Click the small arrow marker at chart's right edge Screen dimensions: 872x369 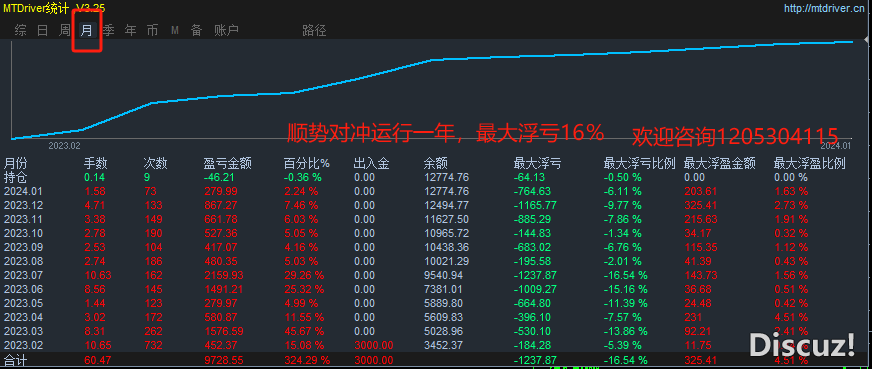(x=866, y=38)
